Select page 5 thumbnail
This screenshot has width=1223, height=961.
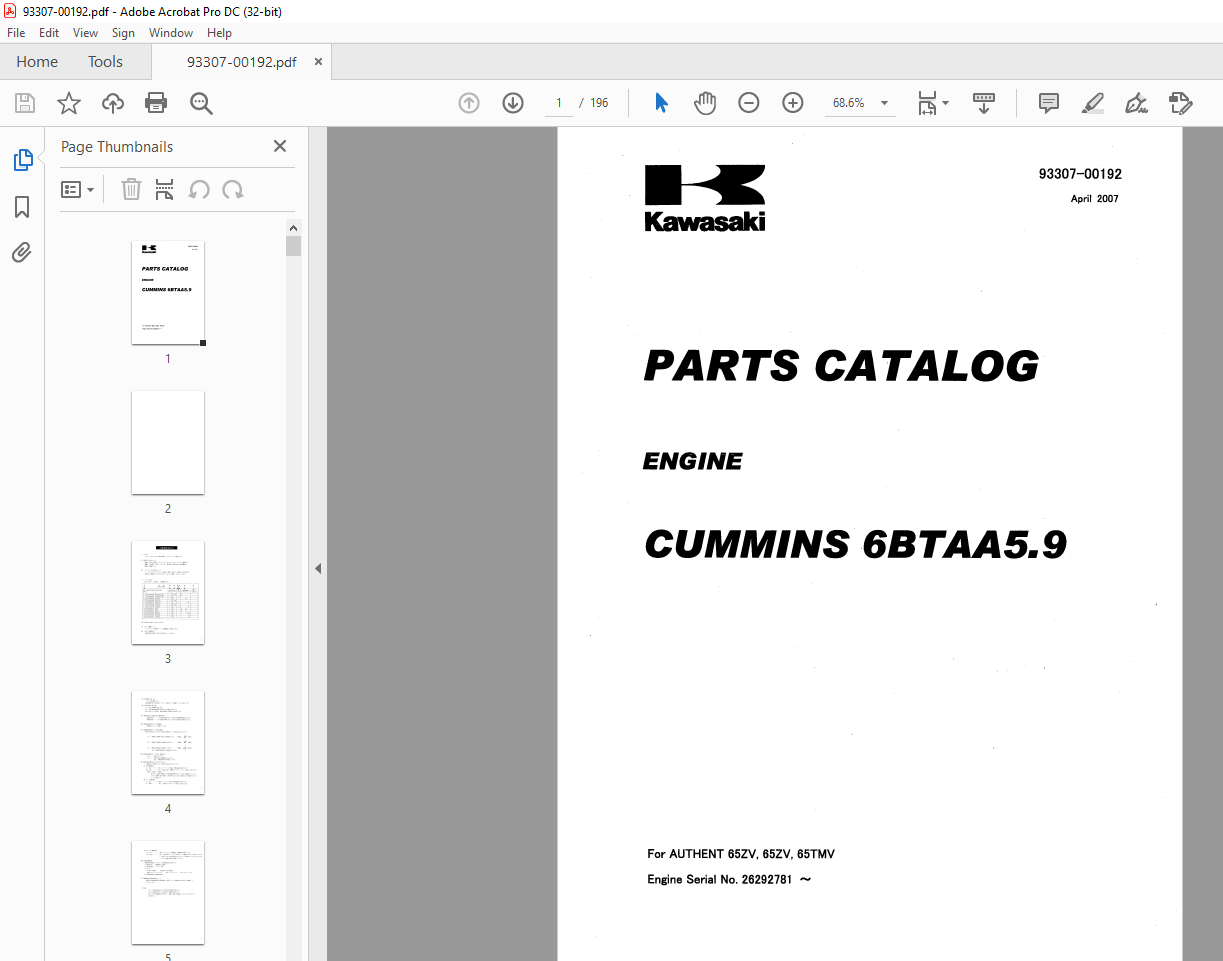pyautogui.click(x=168, y=893)
